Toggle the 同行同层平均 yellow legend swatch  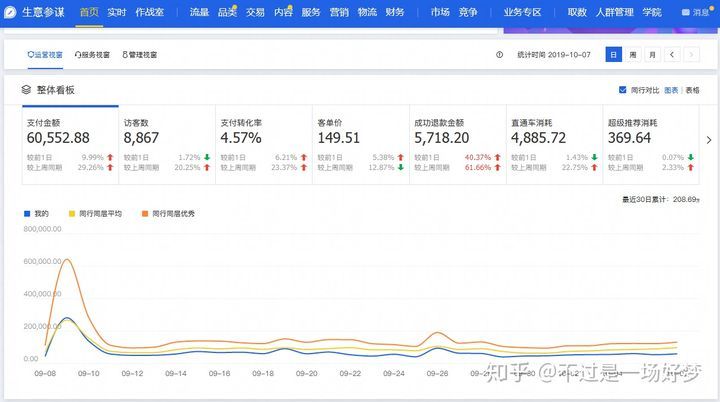point(72,214)
